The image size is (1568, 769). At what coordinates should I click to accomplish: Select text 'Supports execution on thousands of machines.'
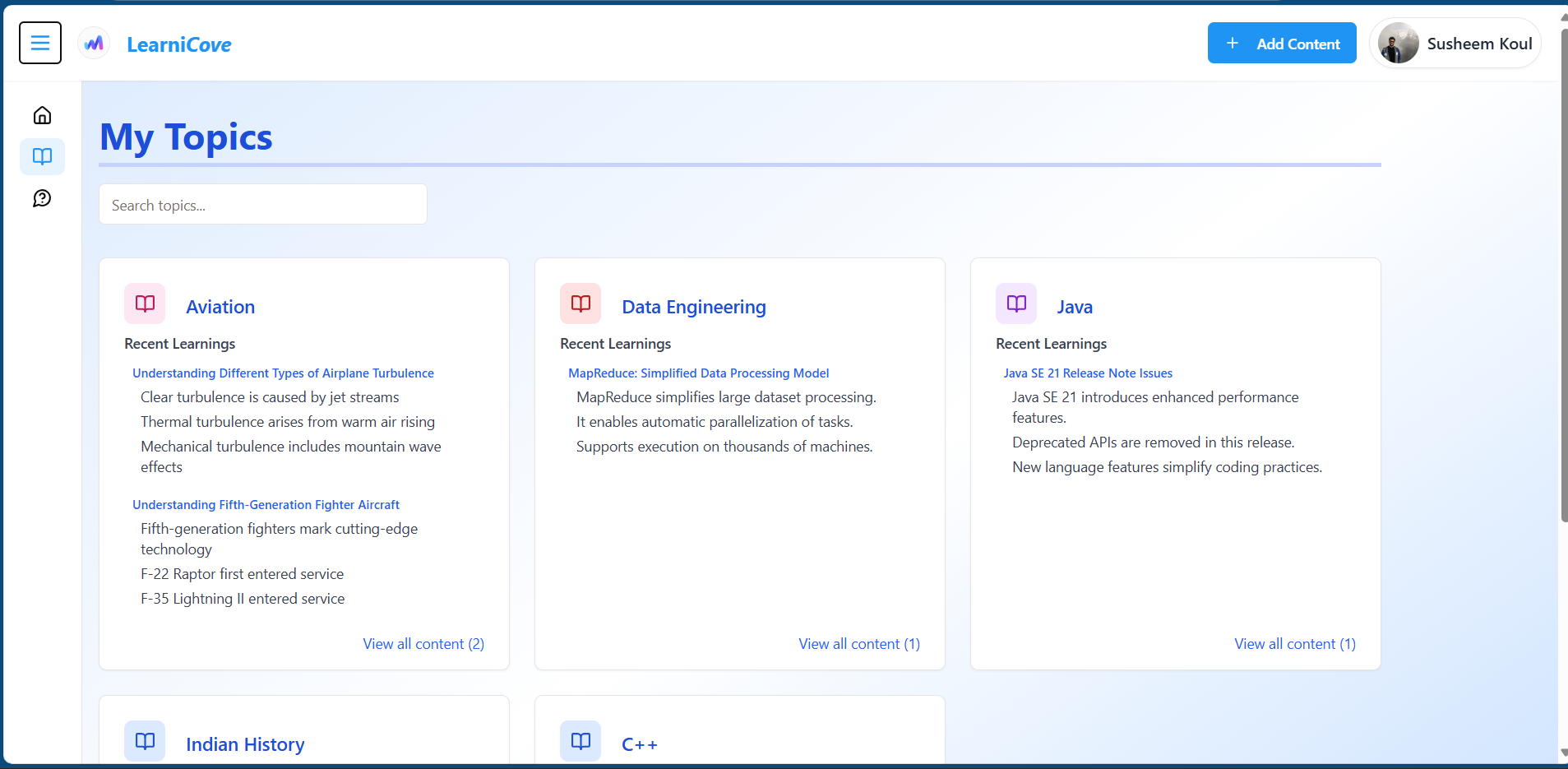tap(724, 447)
